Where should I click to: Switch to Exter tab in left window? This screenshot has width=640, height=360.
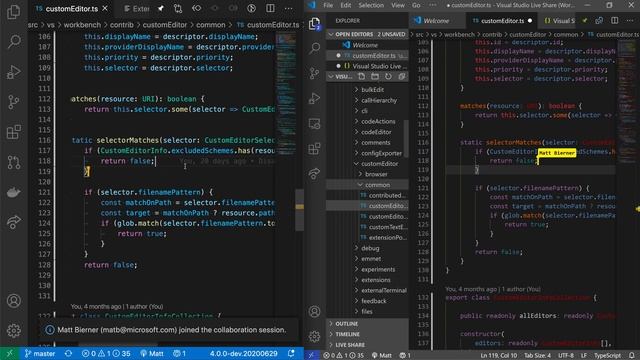point(137,9)
